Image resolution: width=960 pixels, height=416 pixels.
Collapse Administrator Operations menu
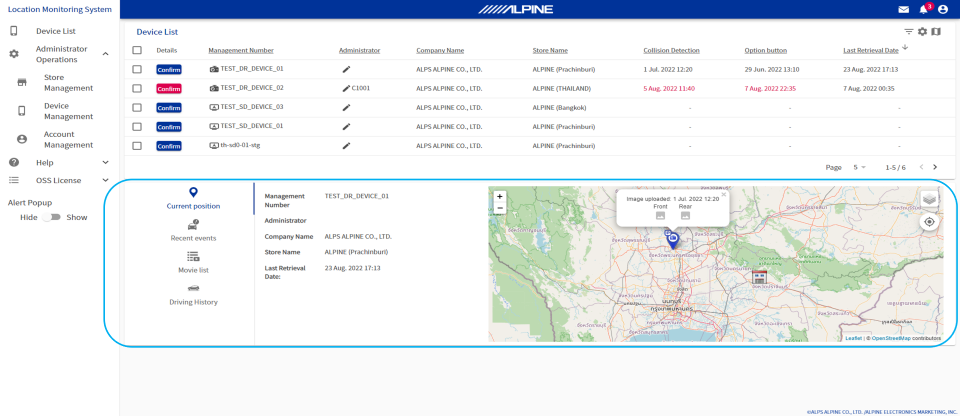tap(105, 55)
